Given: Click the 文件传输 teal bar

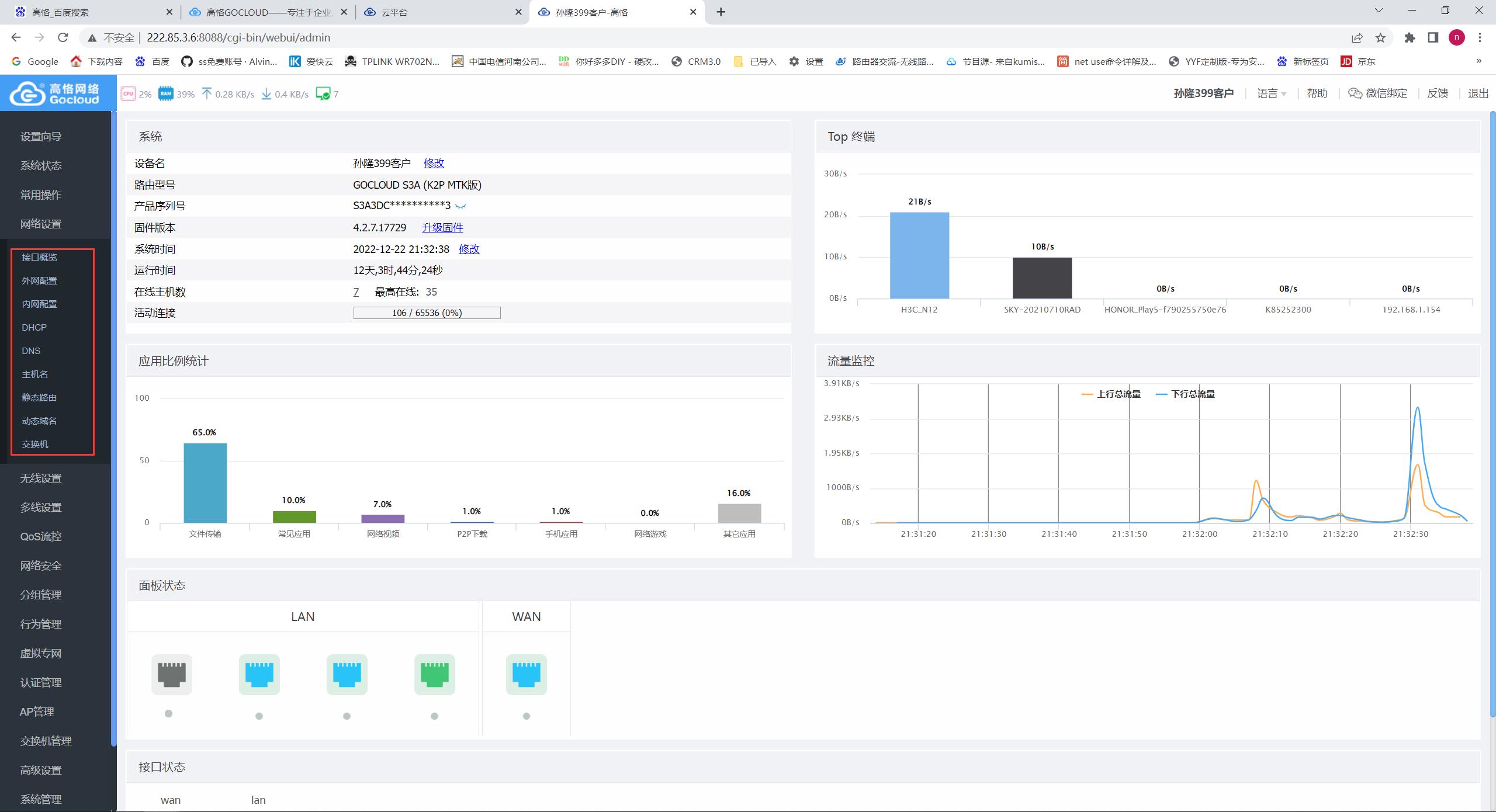Looking at the screenshot, I should click(205, 483).
